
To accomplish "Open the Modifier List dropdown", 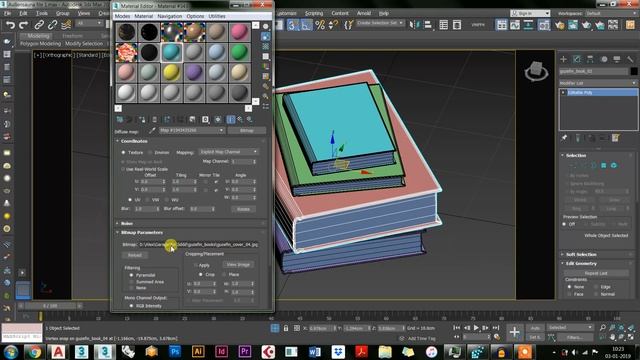I will click(x=598, y=83).
